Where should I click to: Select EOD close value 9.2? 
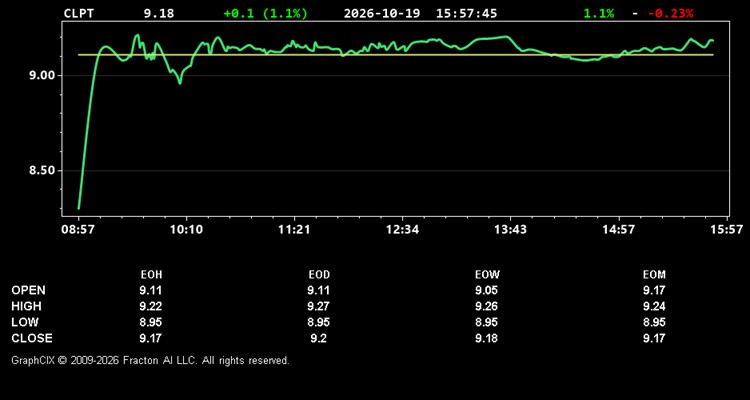tap(319, 338)
